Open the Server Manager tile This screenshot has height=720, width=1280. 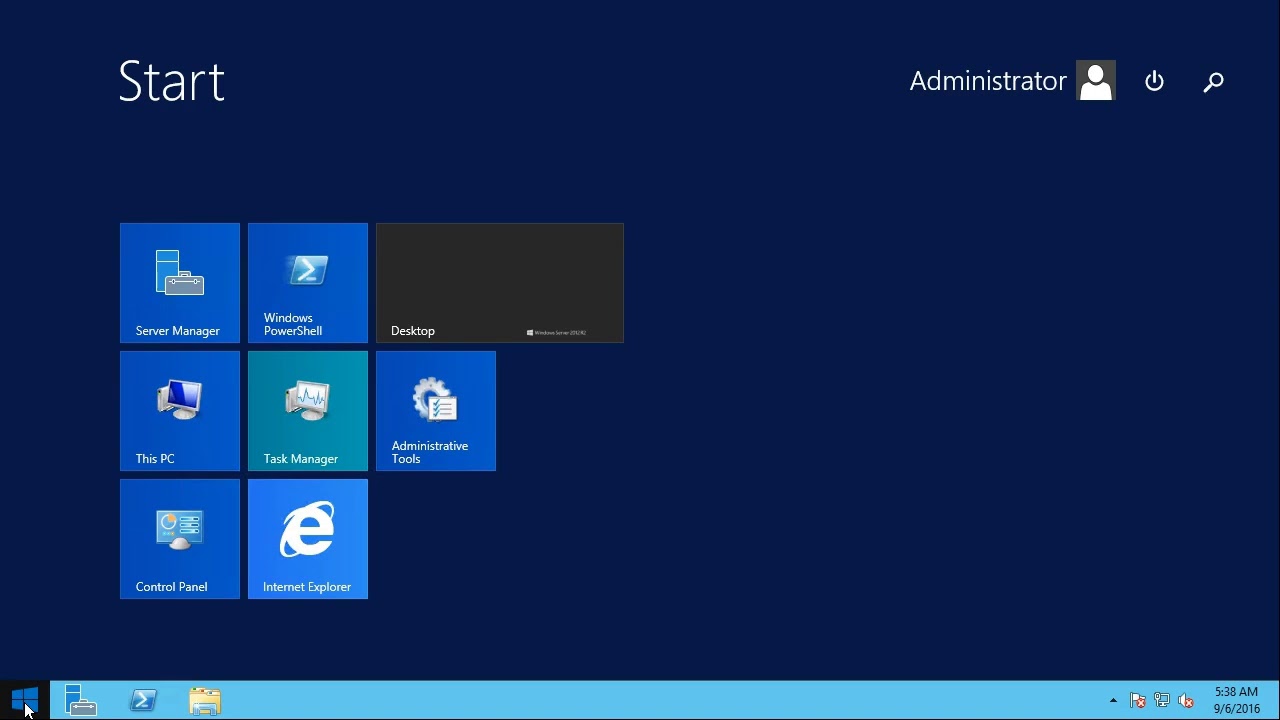[180, 283]
